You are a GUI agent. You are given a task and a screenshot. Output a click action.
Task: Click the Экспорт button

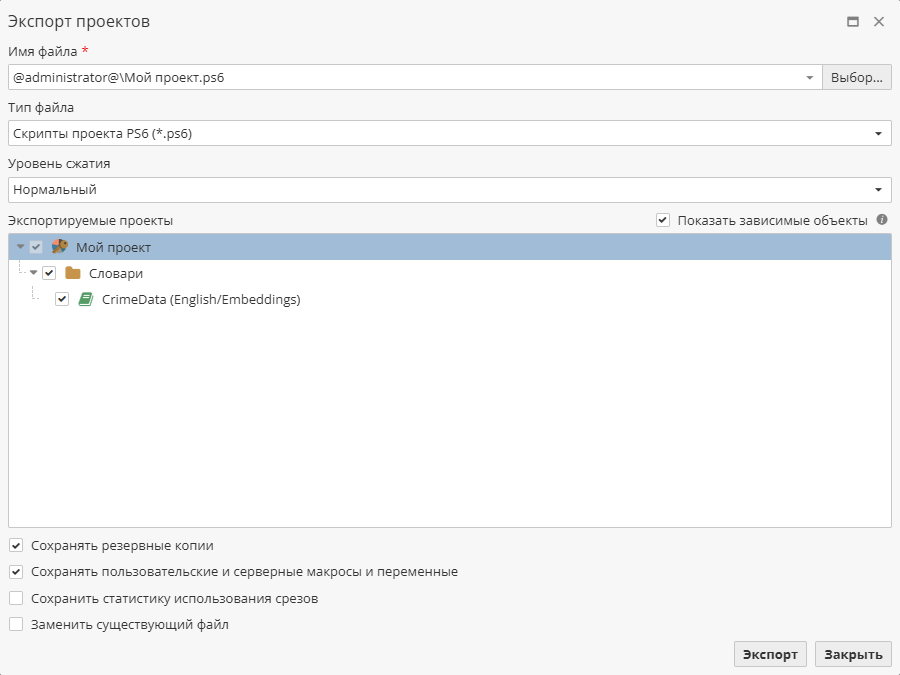pyautogui.click(x=770, y=653)
